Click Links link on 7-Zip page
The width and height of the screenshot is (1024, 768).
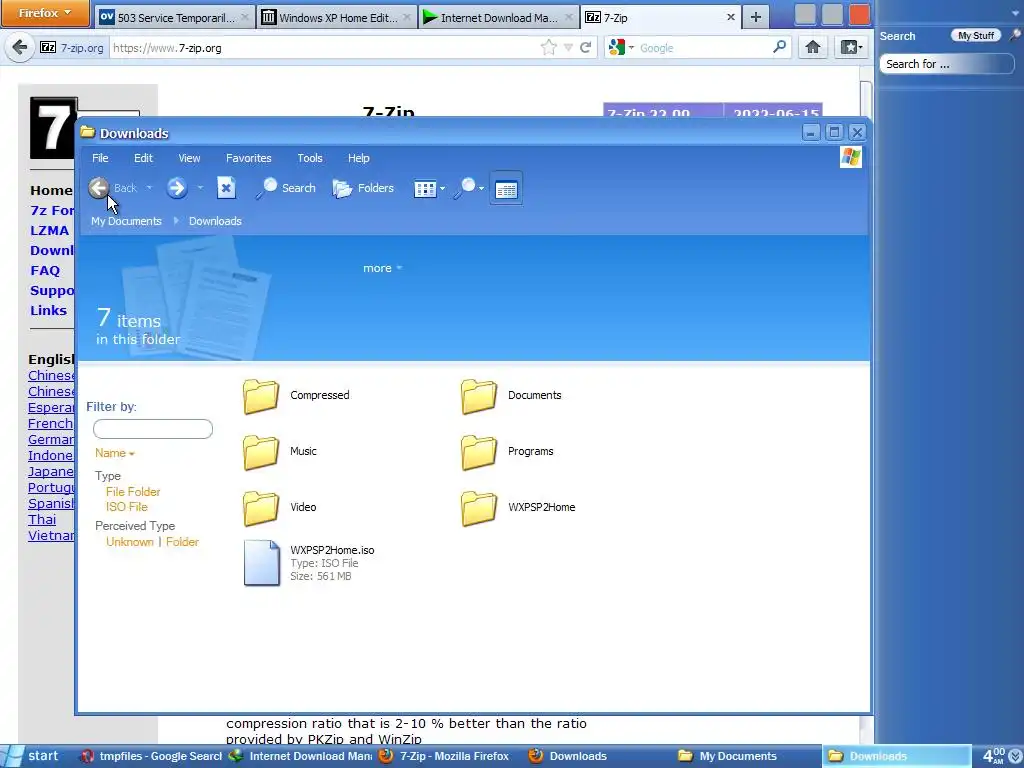48,310
